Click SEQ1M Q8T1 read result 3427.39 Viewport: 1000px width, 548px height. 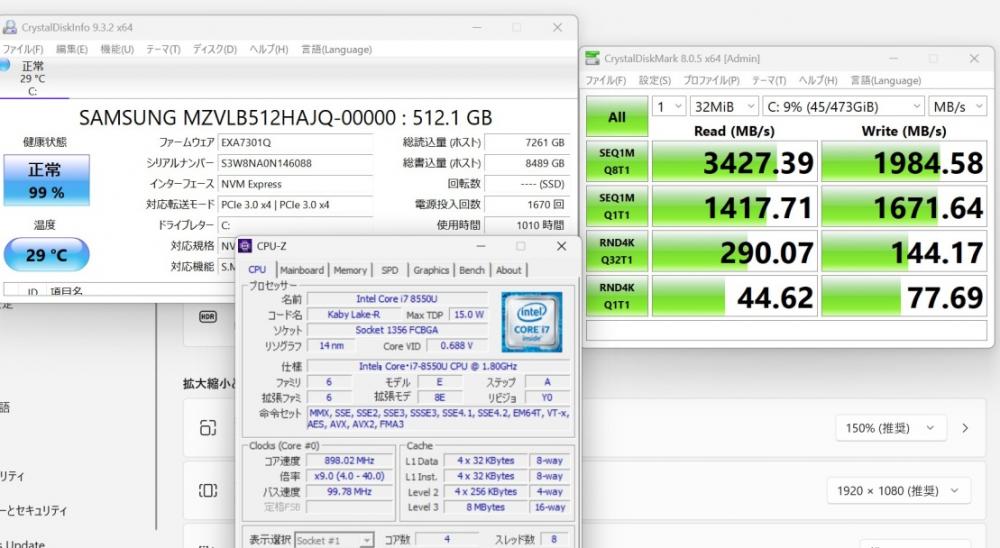tap(735, 162)
